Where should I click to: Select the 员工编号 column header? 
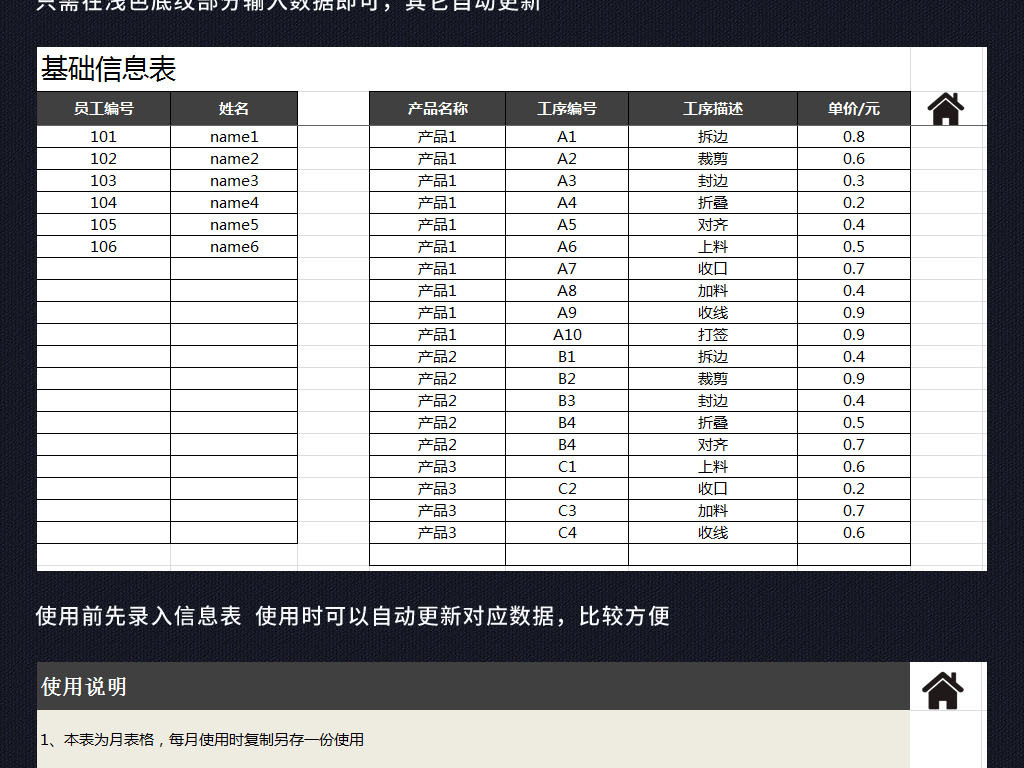104,108
